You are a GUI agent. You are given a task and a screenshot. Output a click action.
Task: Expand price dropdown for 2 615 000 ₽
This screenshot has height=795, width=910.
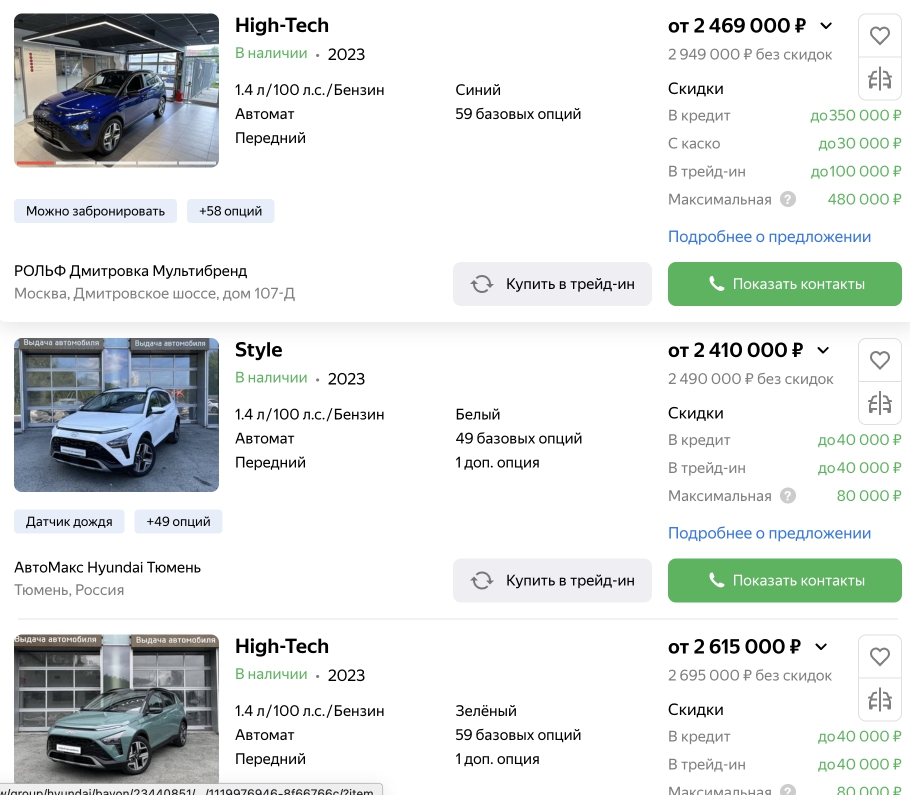[821, 647]
